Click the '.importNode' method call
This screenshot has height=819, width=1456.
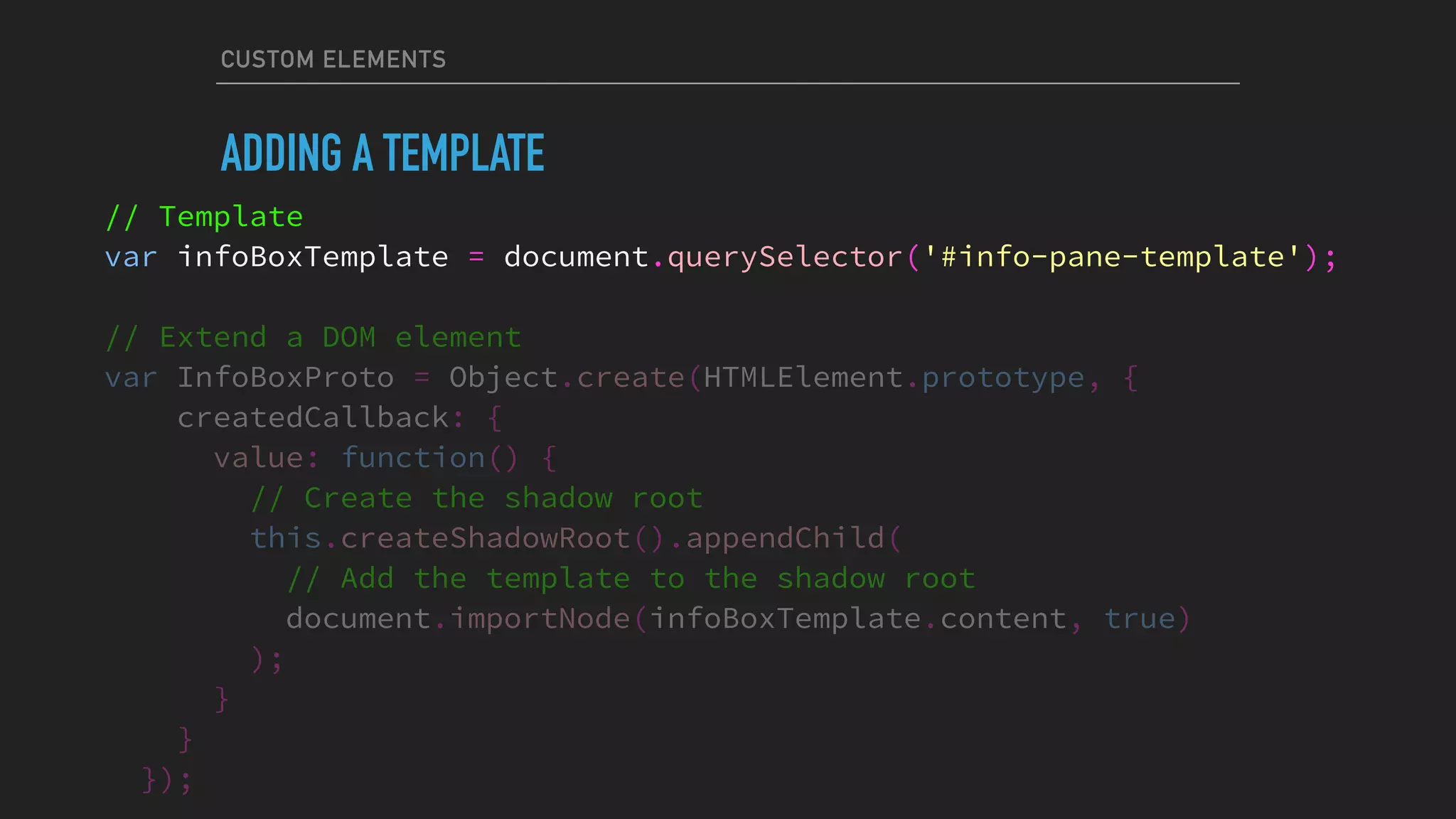pyautogui.click(x=532, y=619)
